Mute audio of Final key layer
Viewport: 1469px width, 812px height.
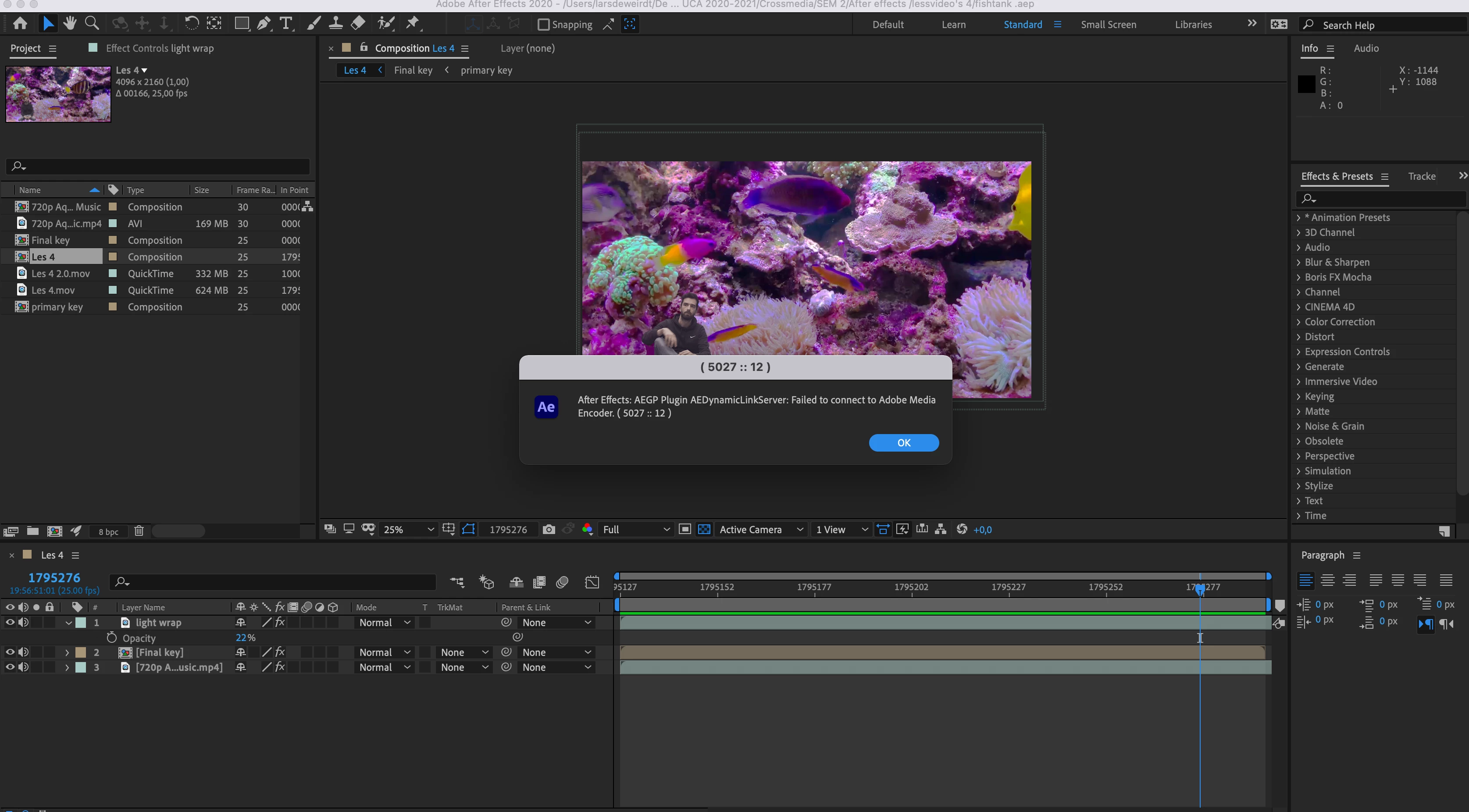(23, 652)
